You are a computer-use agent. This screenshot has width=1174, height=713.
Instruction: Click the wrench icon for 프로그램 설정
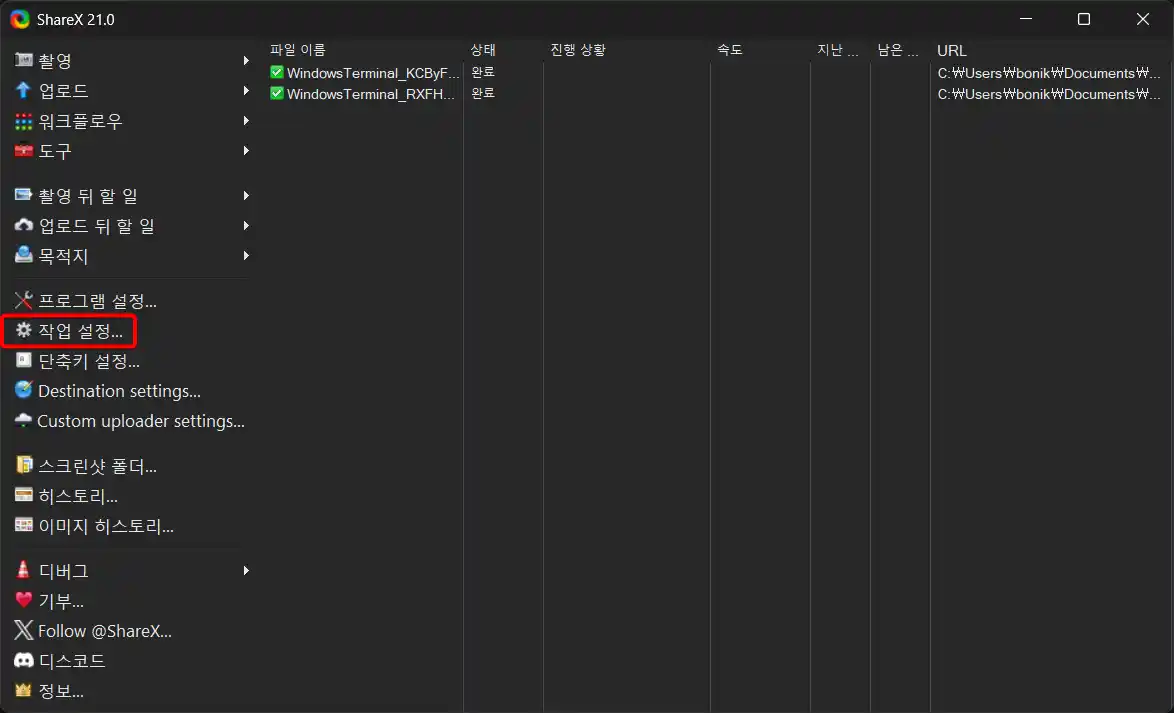point(24,301)
